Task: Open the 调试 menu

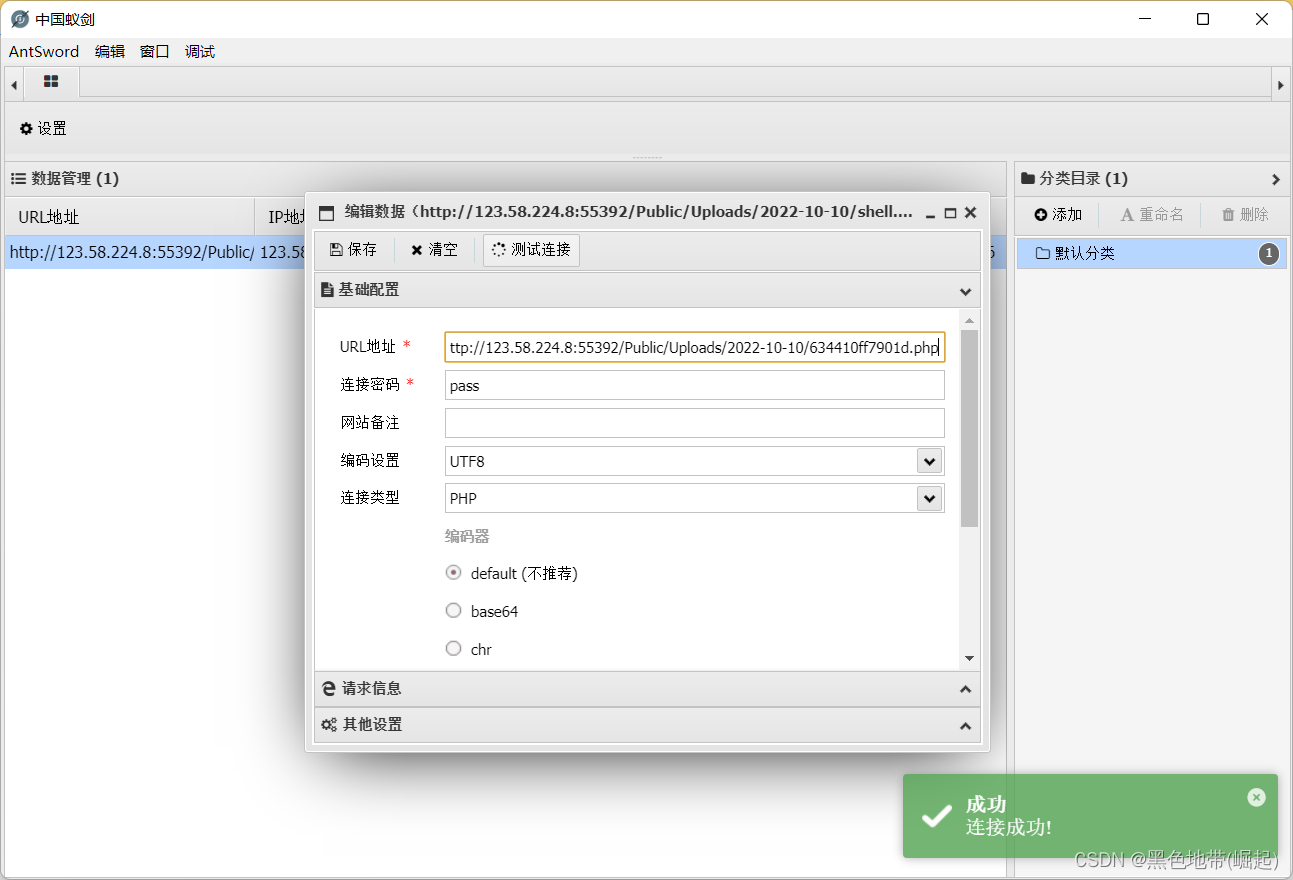Action: 199,51
